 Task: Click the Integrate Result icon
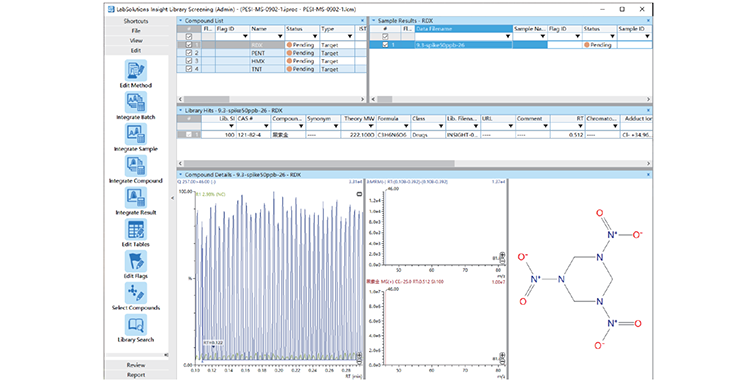(x=136, y=198)
